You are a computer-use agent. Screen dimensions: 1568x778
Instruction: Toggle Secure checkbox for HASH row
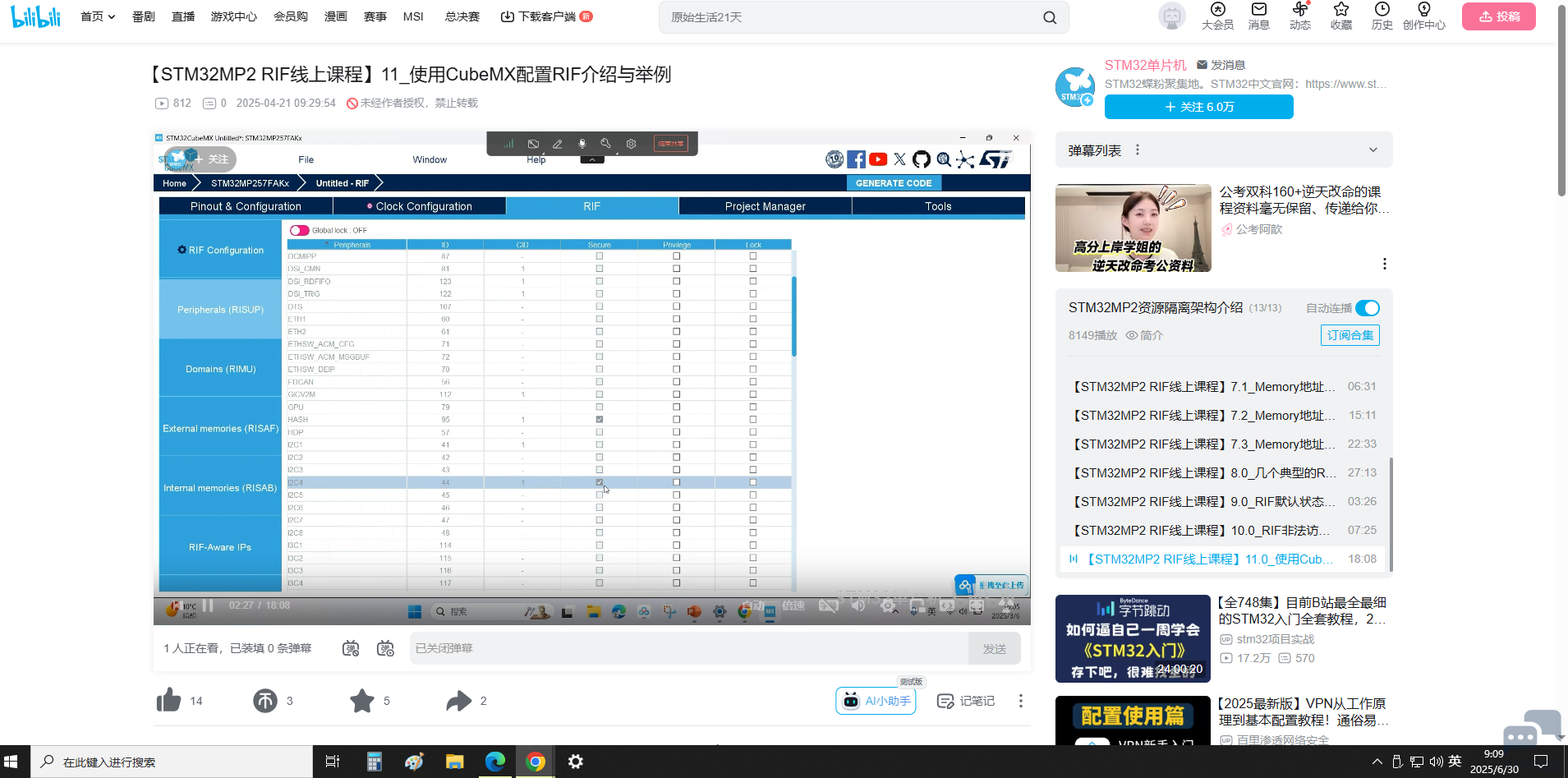click(x=600, y=420)
